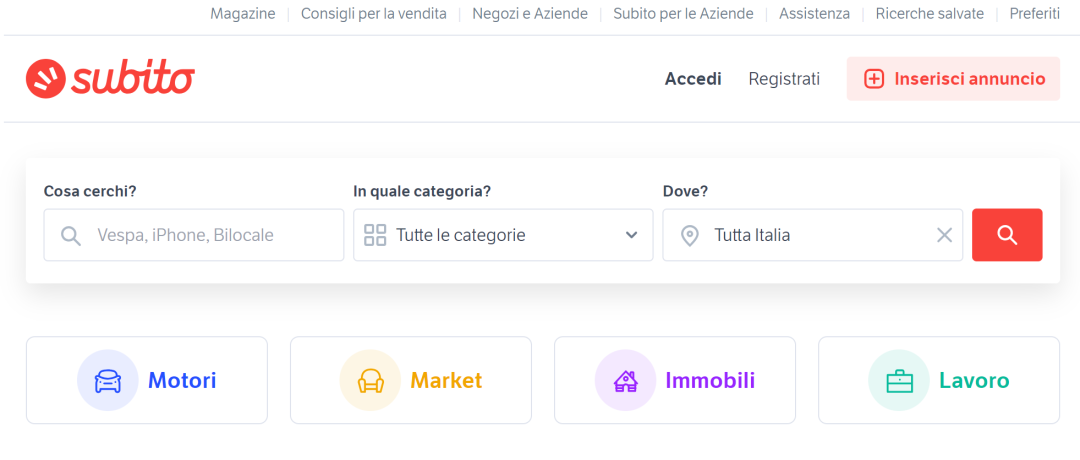Click the Dove location field
The height and width of the screenshot is (460, 1080).
(x=813, y=235)
